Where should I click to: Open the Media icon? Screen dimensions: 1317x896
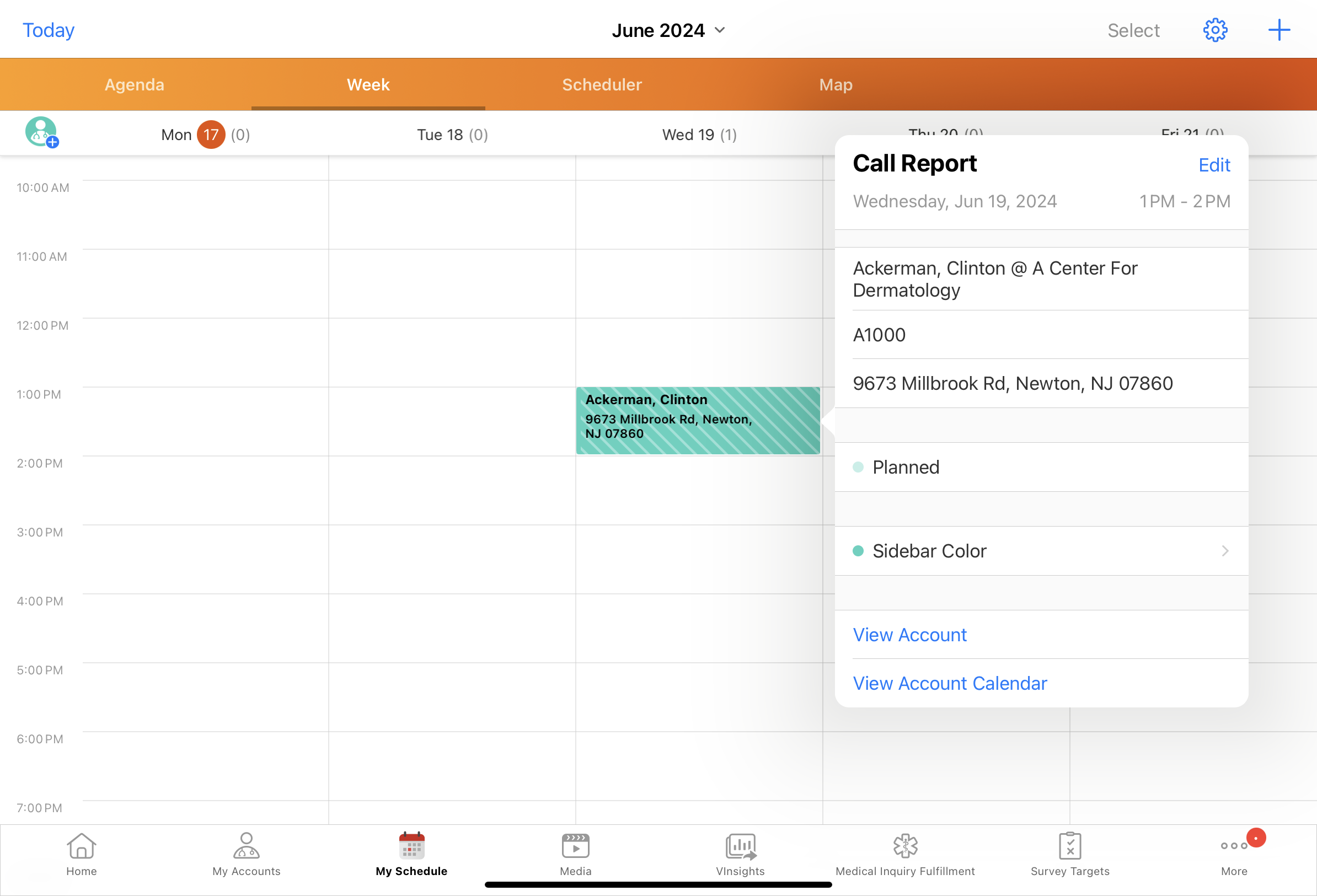click(x=575, y=847)
